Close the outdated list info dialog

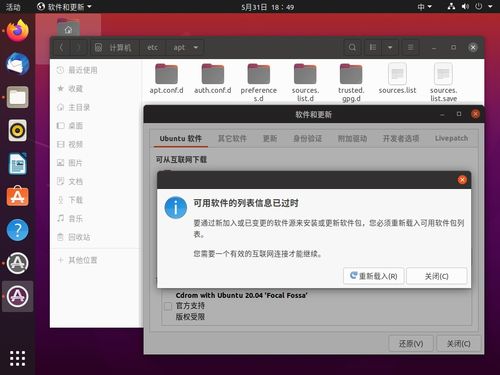[462, 180]
